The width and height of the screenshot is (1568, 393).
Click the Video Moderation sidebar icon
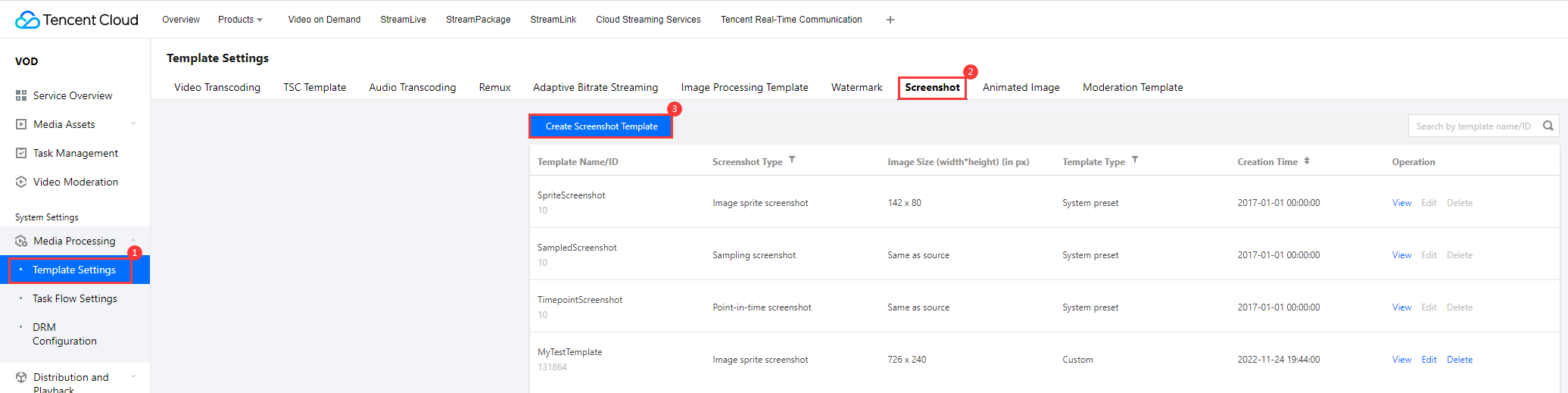21,182
